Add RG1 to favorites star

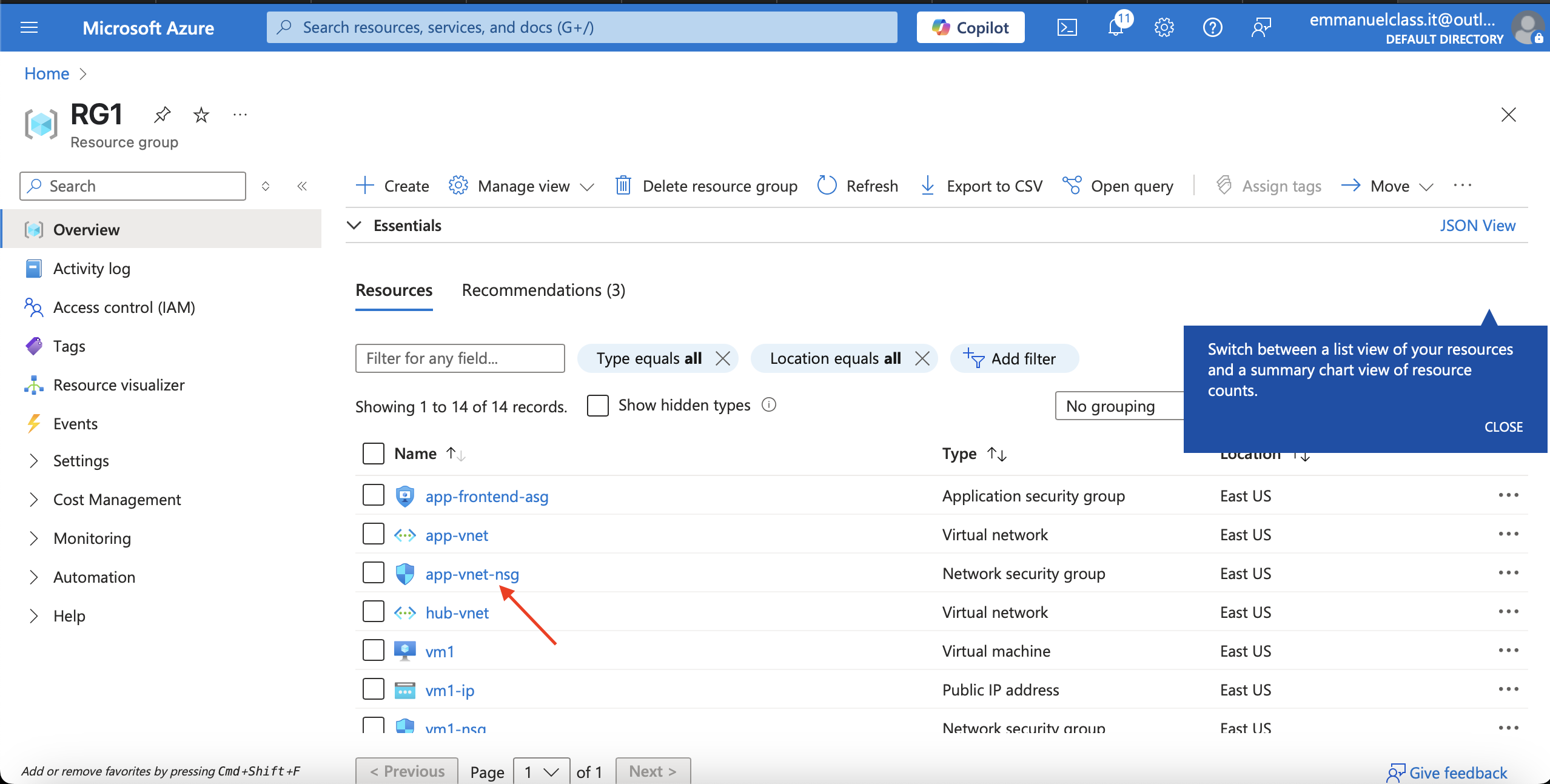(201, 115)
